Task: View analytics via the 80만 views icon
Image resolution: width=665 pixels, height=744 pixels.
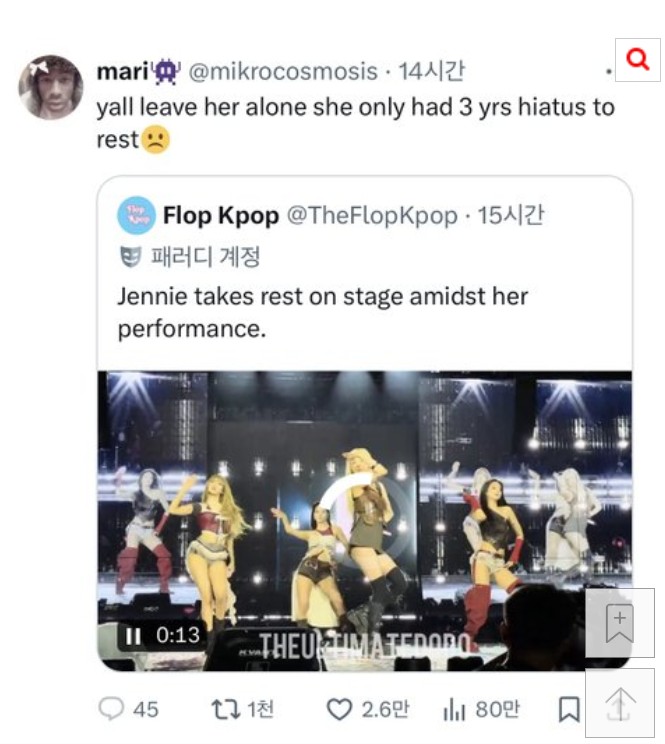Action: click(x=454, y=710)
